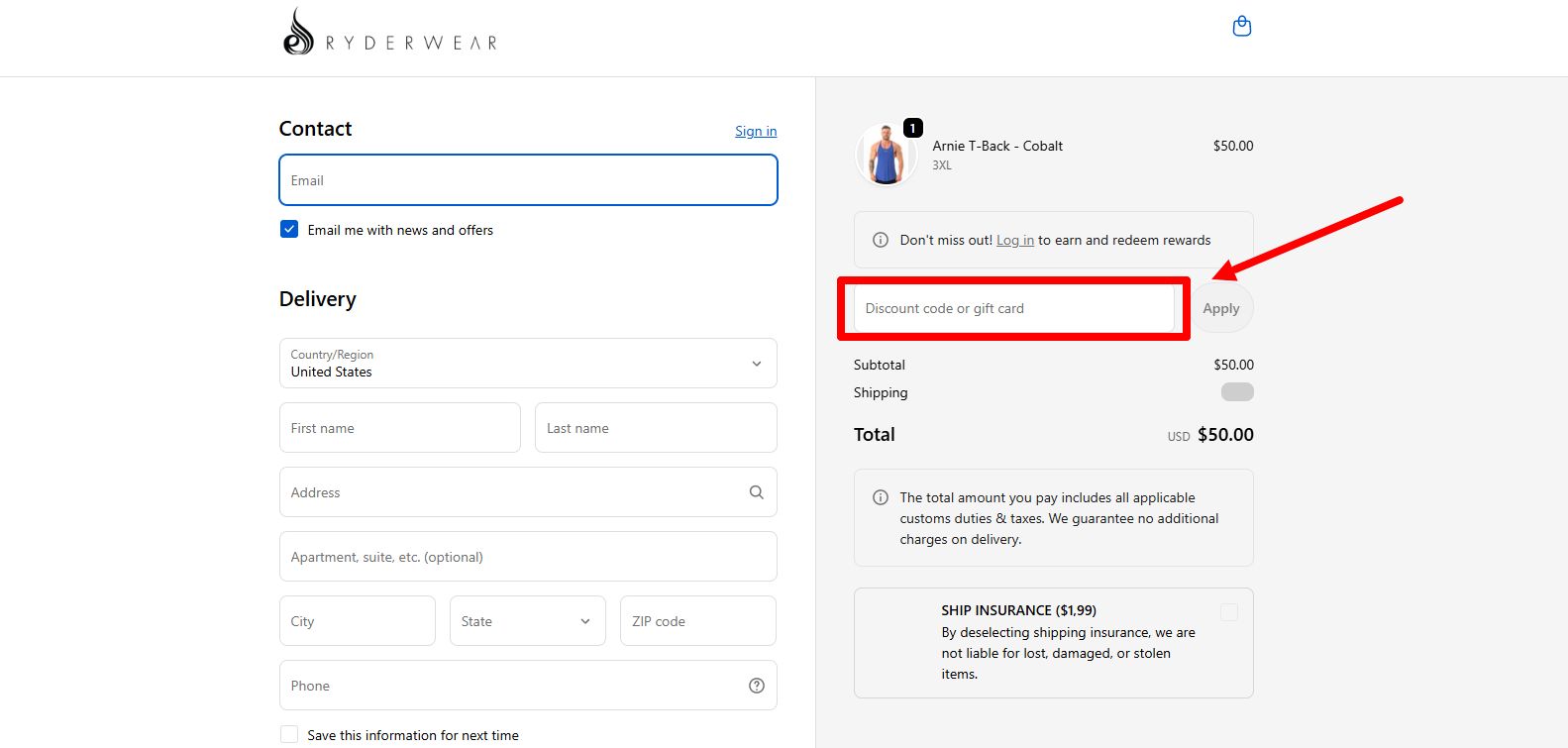Click the 3XL size text
Screen dimensions: 1568x748
pos(942,165)
